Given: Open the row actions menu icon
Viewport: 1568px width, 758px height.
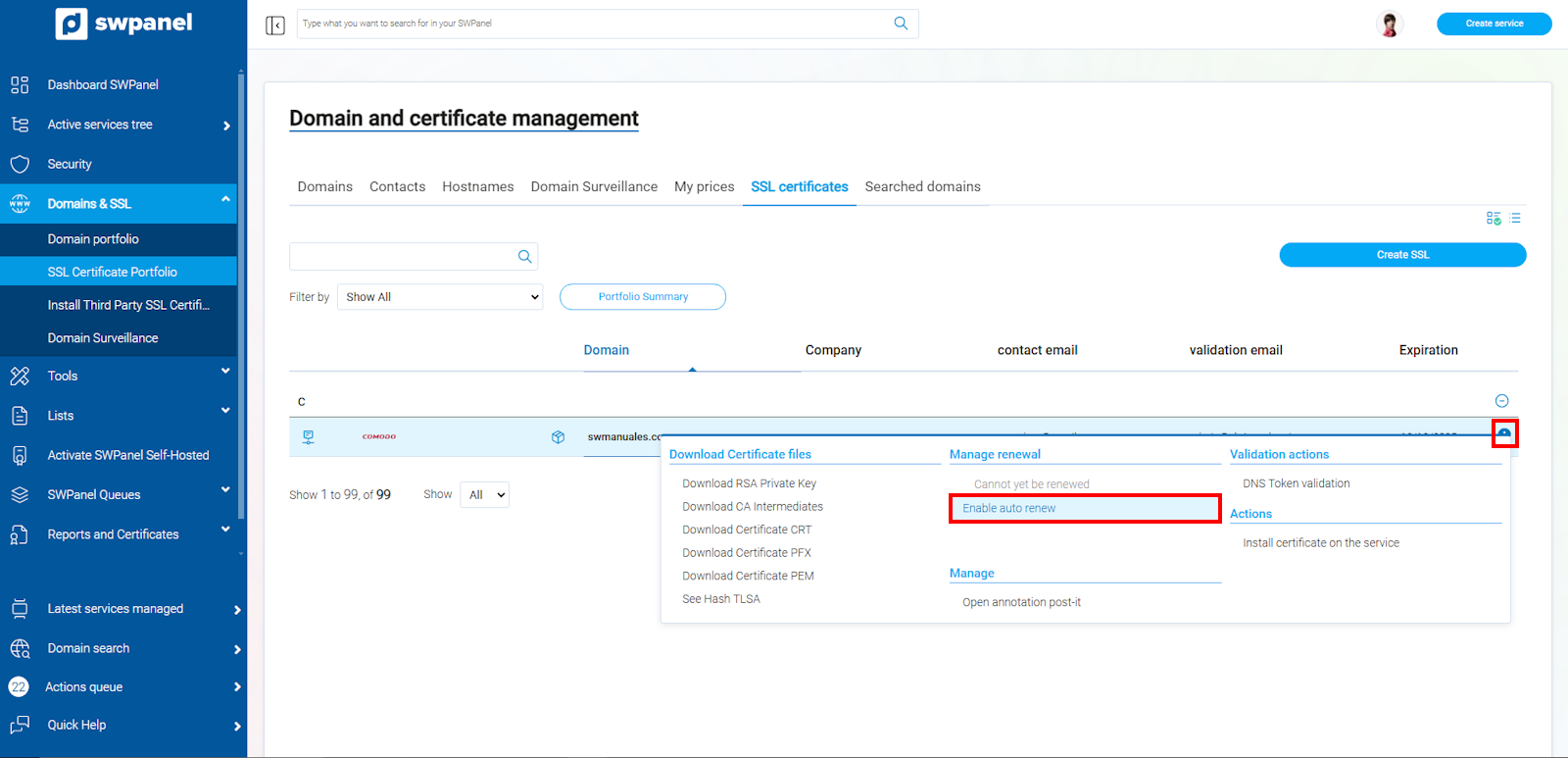Looking at the screenshot, I should (1504, 433).
